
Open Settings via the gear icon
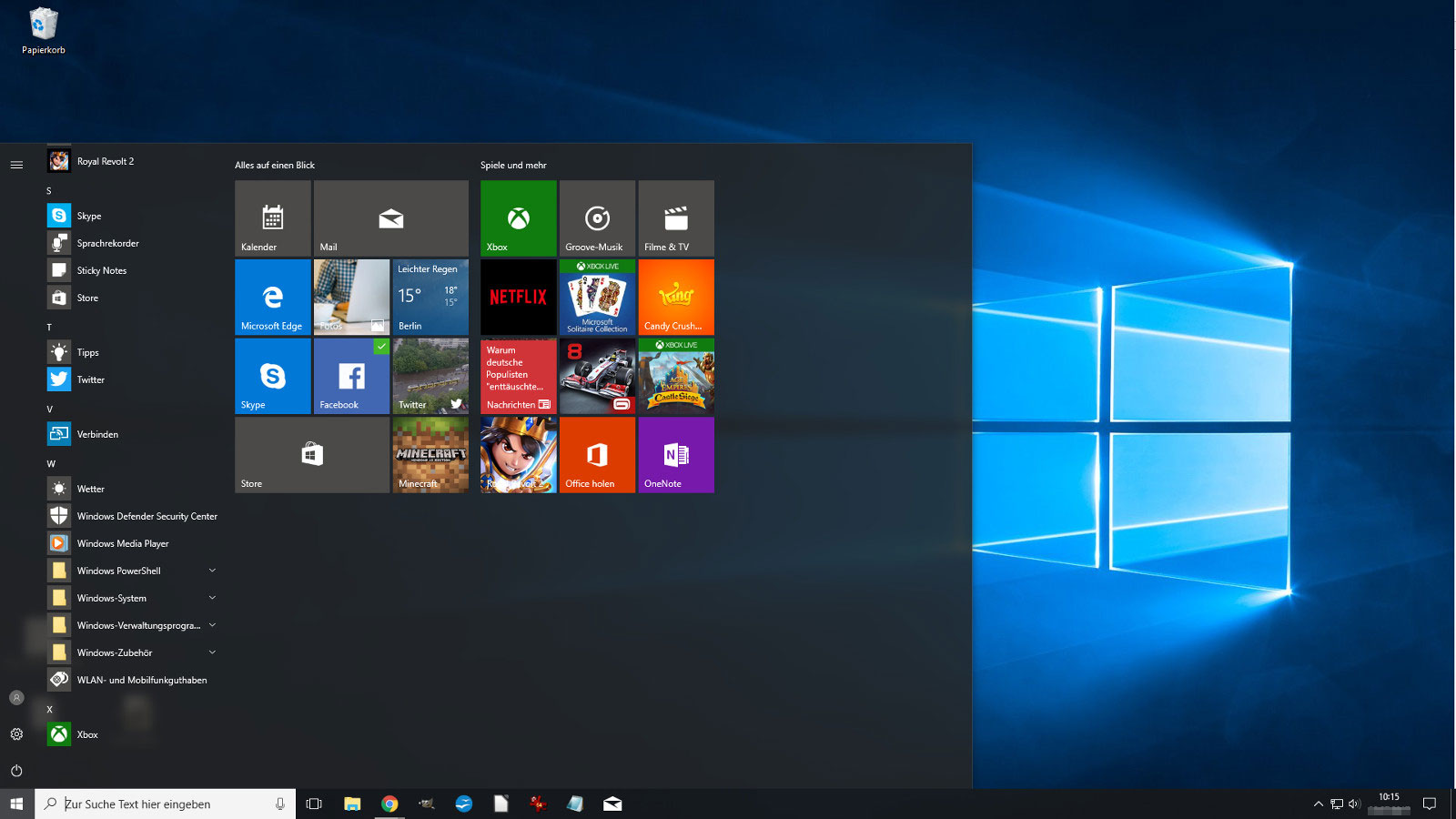[16, 734]
